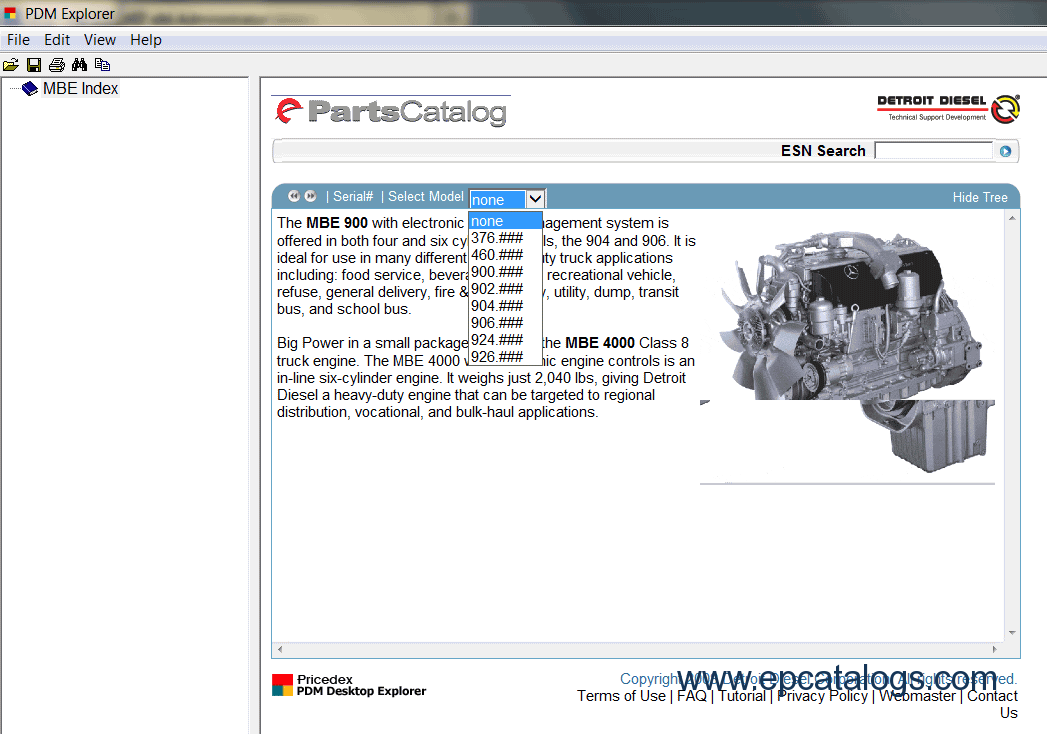The image size is (1047, 734).
Task: Click the Copy toolbar icon
Action: pyautogui.click(x=102, y=65)
